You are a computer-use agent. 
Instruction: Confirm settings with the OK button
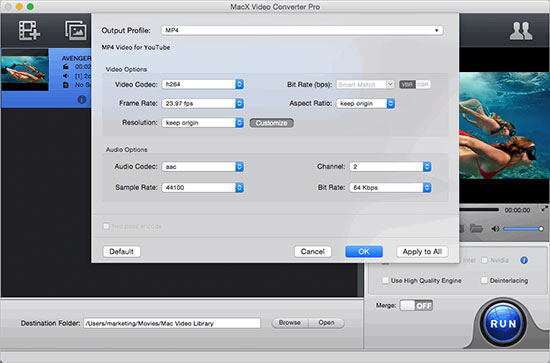pyautogui.click(x=364, y=251)
